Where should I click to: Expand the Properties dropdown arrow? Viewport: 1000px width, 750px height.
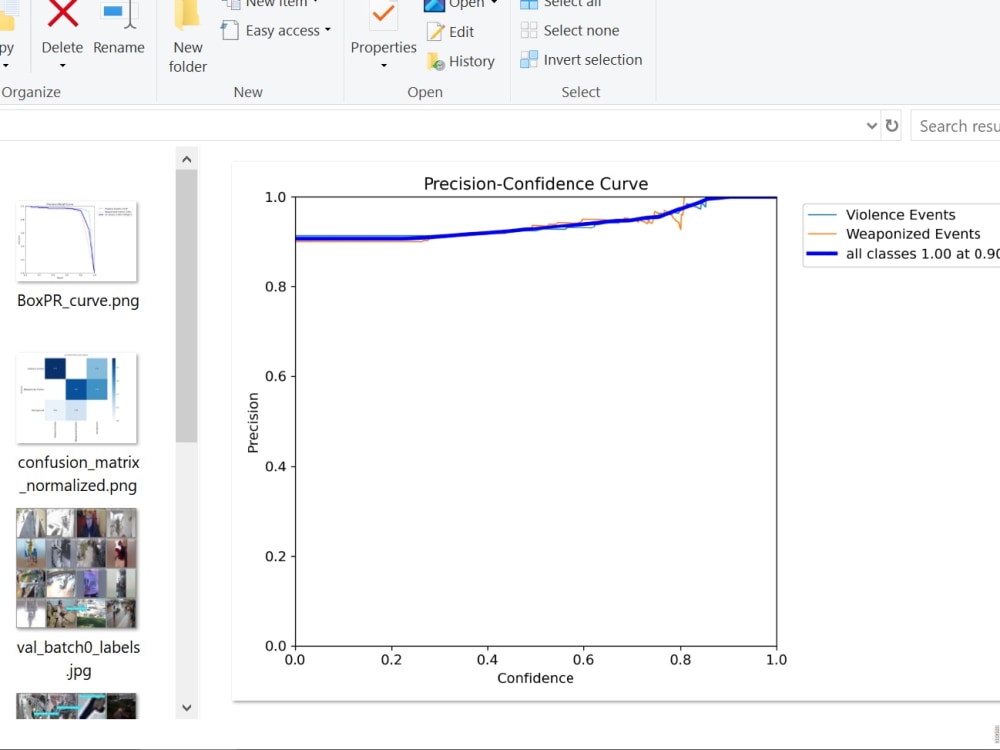[383, 66]
